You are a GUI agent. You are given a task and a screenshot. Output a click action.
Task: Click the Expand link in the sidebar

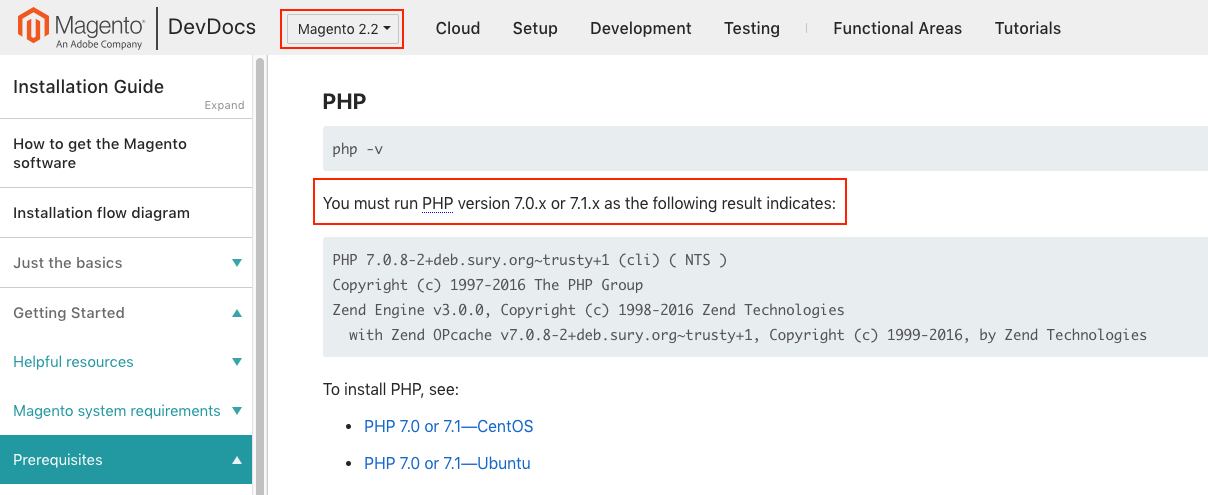224,105
